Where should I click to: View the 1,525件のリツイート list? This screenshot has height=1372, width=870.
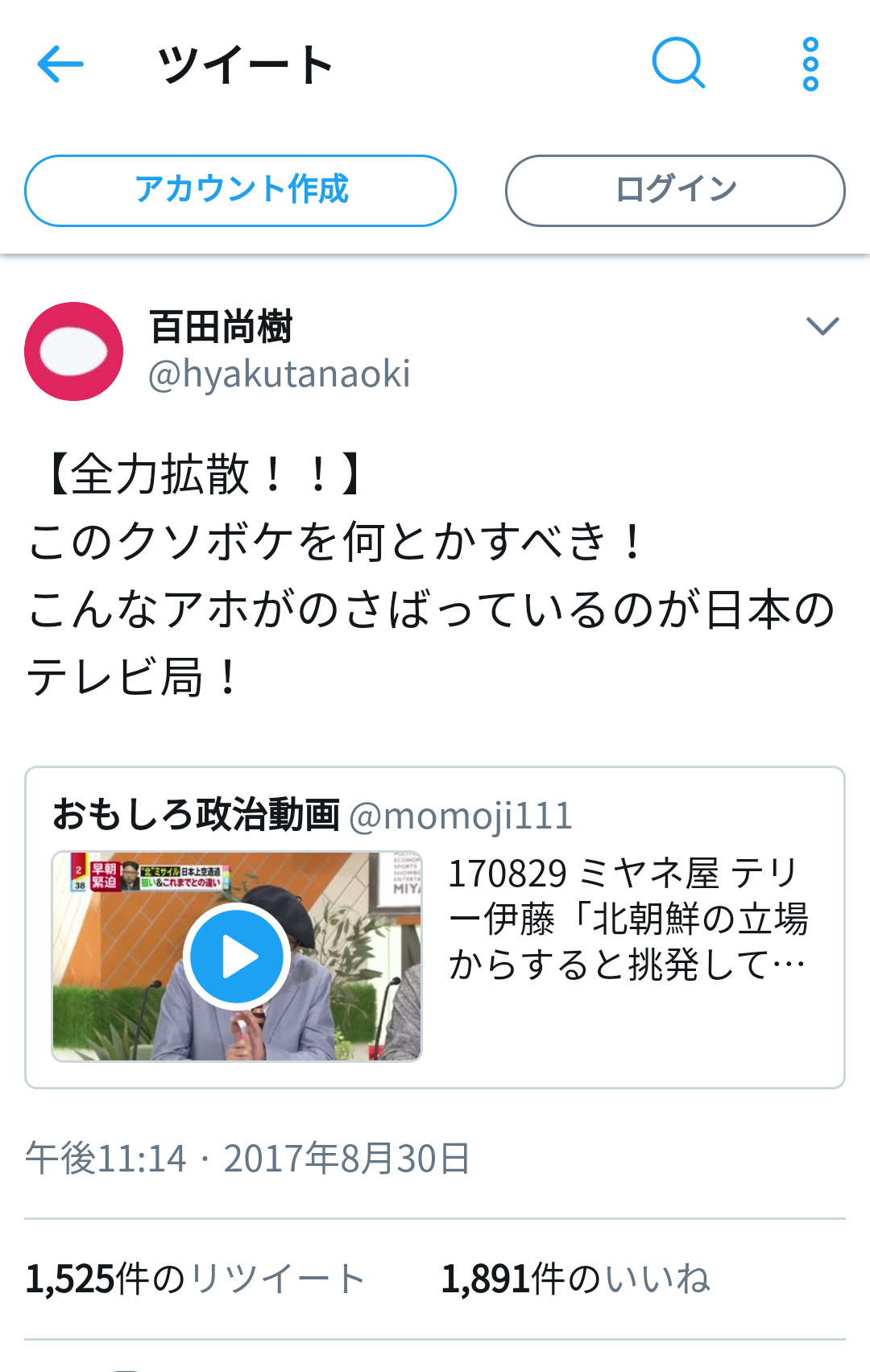pyautogui.click(x=196, y=1279)
